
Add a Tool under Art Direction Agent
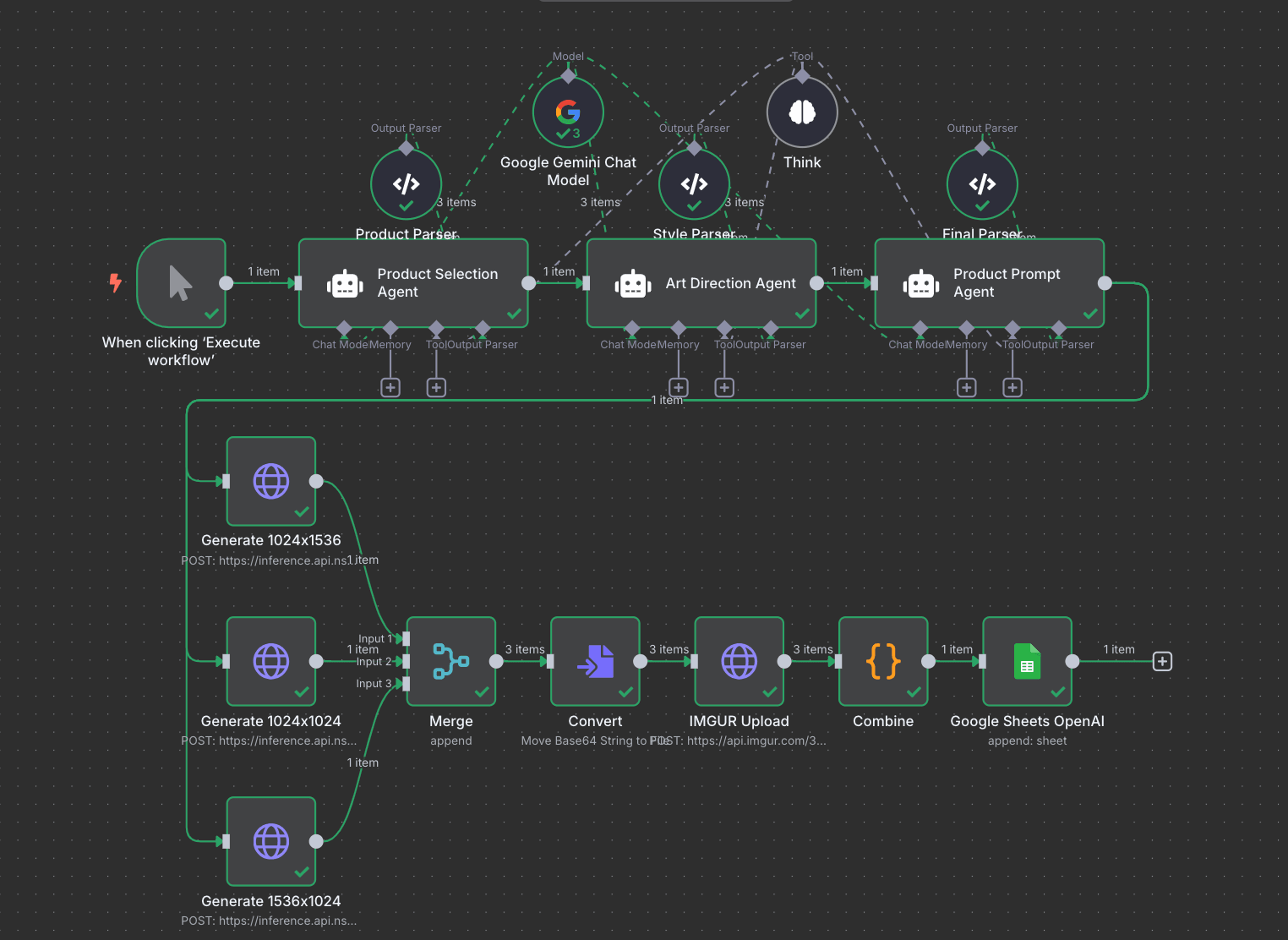tap(724, 386)
